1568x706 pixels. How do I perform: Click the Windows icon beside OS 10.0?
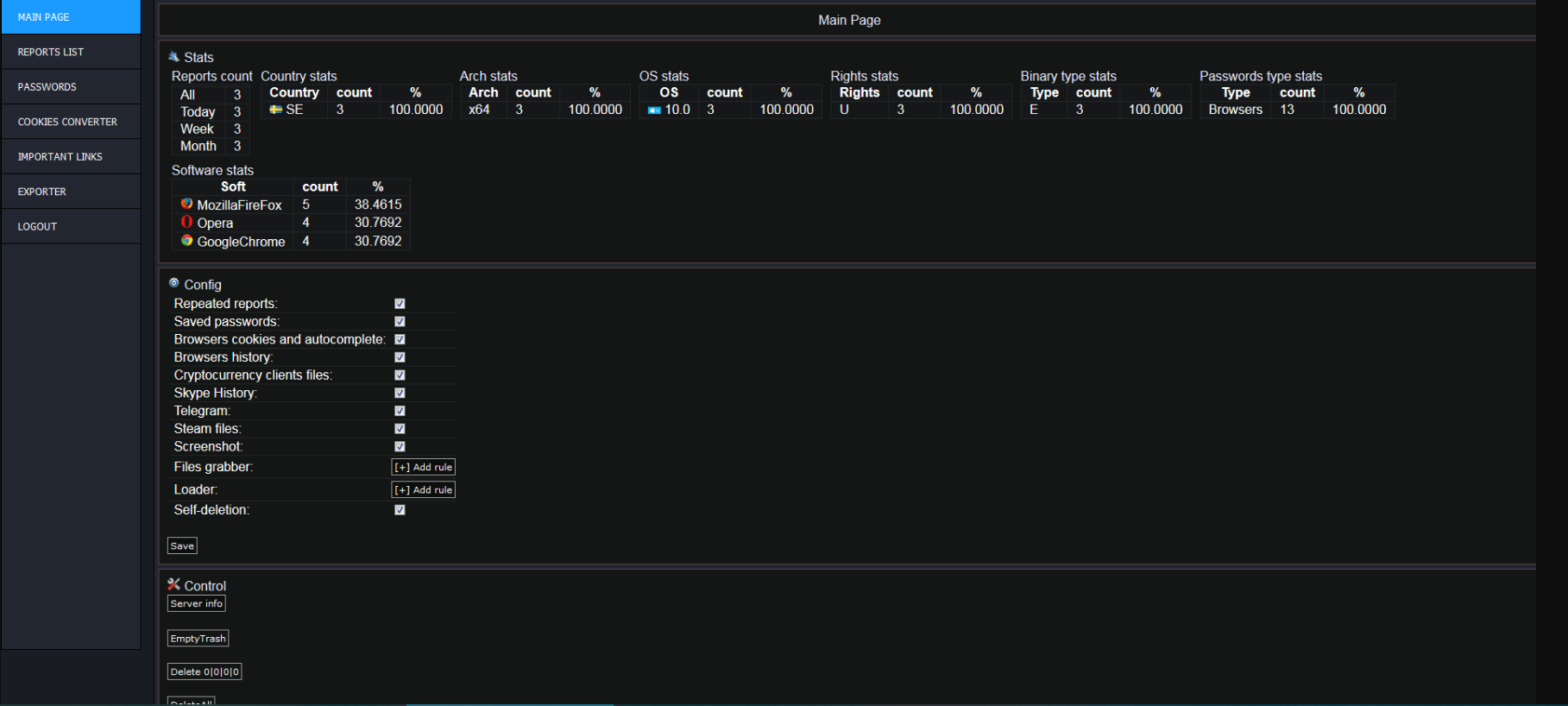(654, 110)
